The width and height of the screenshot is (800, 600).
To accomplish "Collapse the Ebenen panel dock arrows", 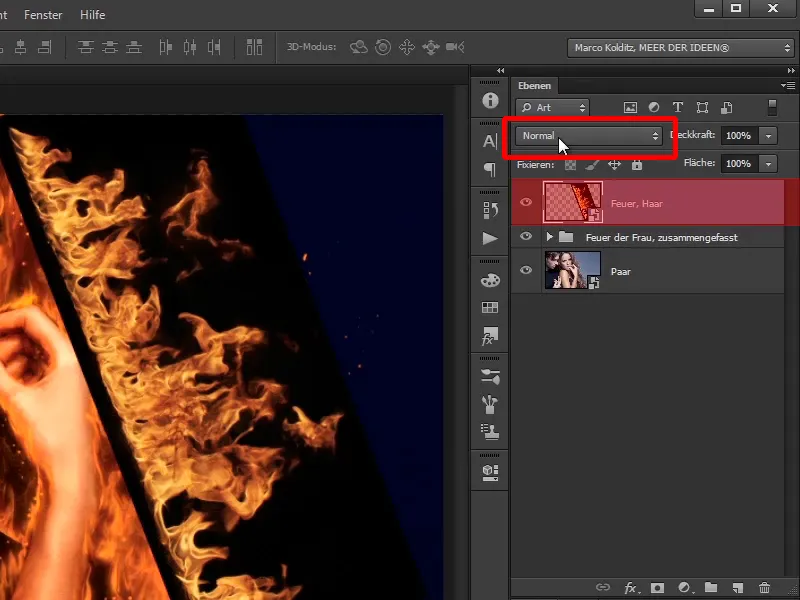I will coord(791,71).
